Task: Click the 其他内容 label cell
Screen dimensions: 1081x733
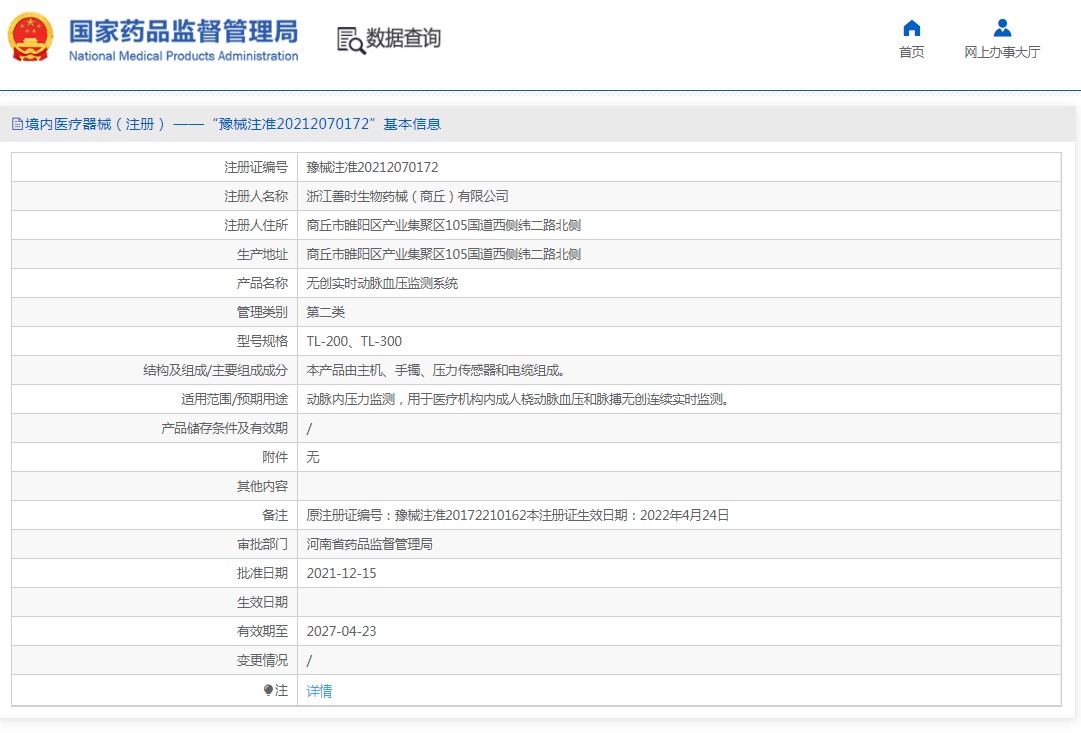Action: point(154,486)
